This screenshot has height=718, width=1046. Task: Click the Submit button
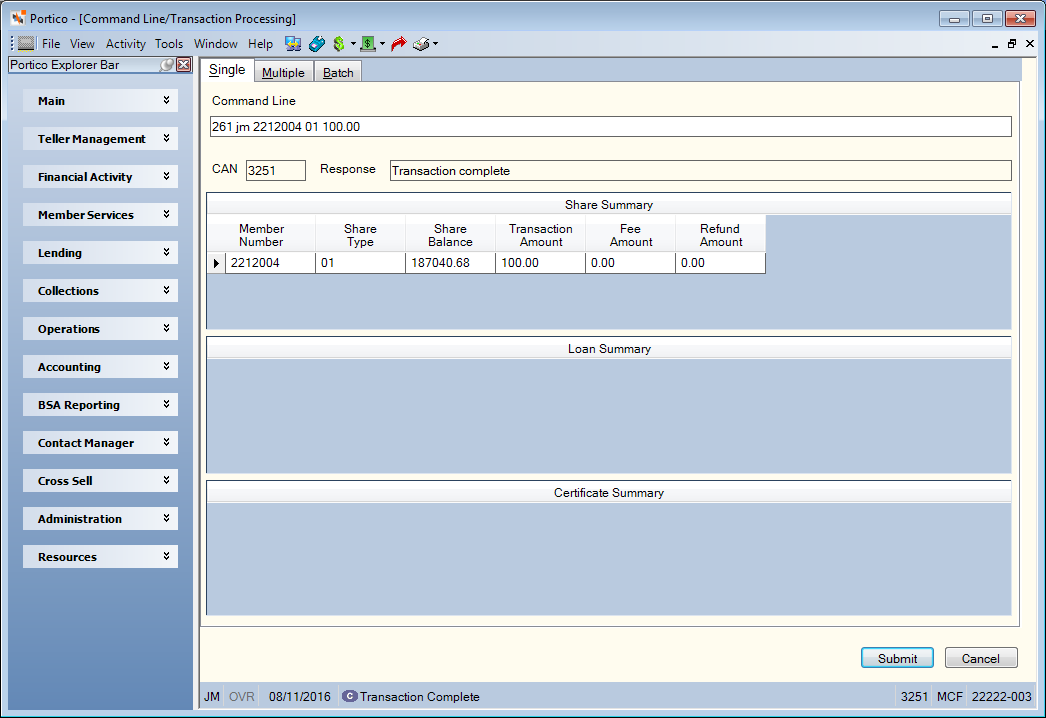coord(897,658)
